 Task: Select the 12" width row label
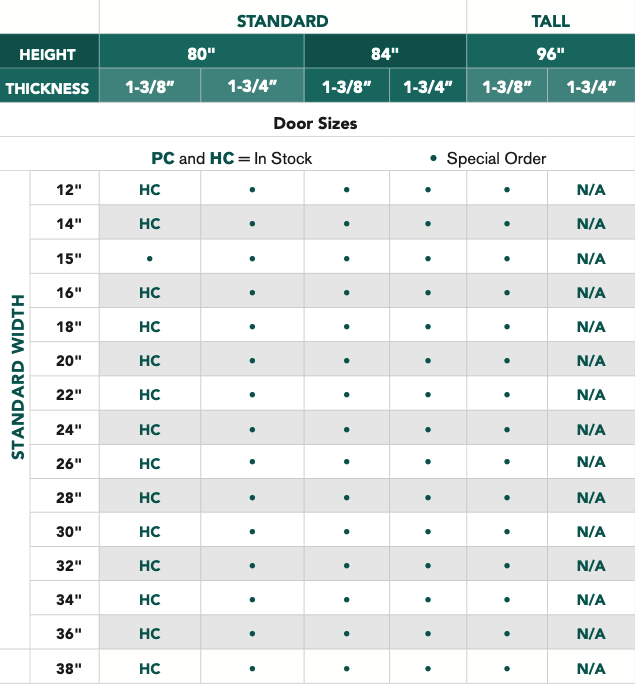(x=69, y=190)
